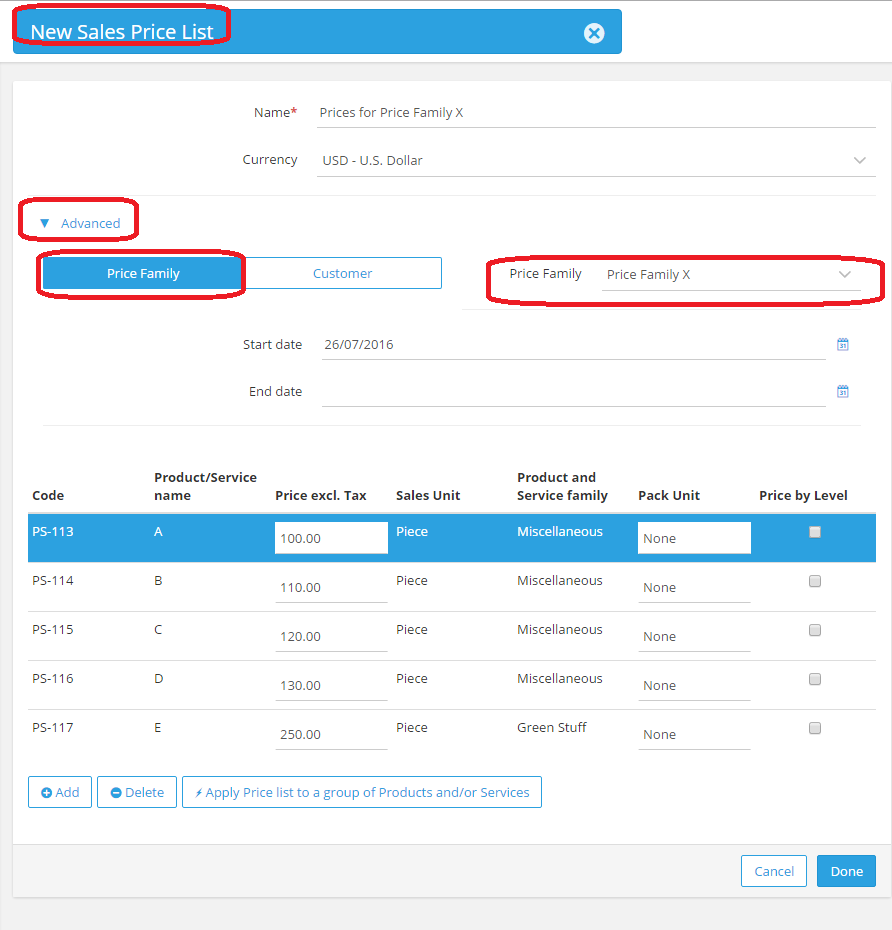Check Price by Level for PS-117
This screenshot has height=930, width=892.
(815, 728)
